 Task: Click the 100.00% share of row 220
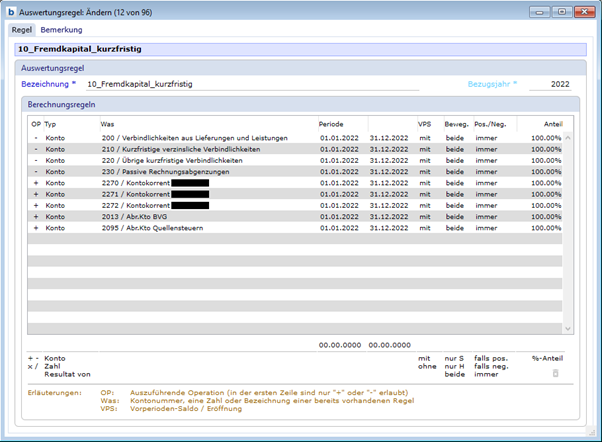pos(546,160)
